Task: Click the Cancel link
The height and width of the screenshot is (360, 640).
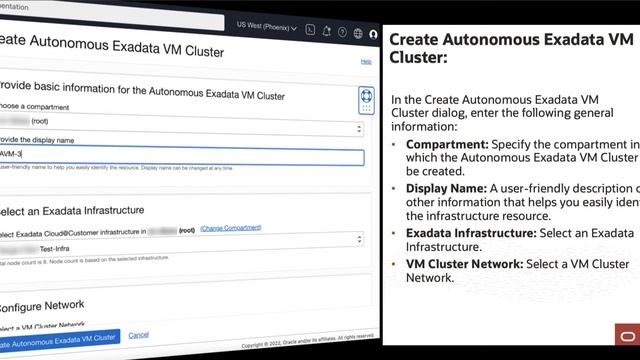Action: tap(138, 335)
